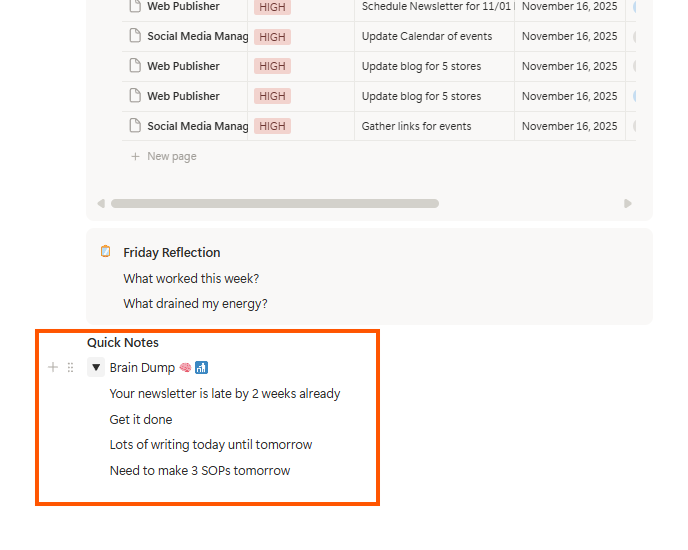The height and width of the screenshot is (550, 688).
Task: Click the 'Get it done' note line
Action: click(141, 420)
